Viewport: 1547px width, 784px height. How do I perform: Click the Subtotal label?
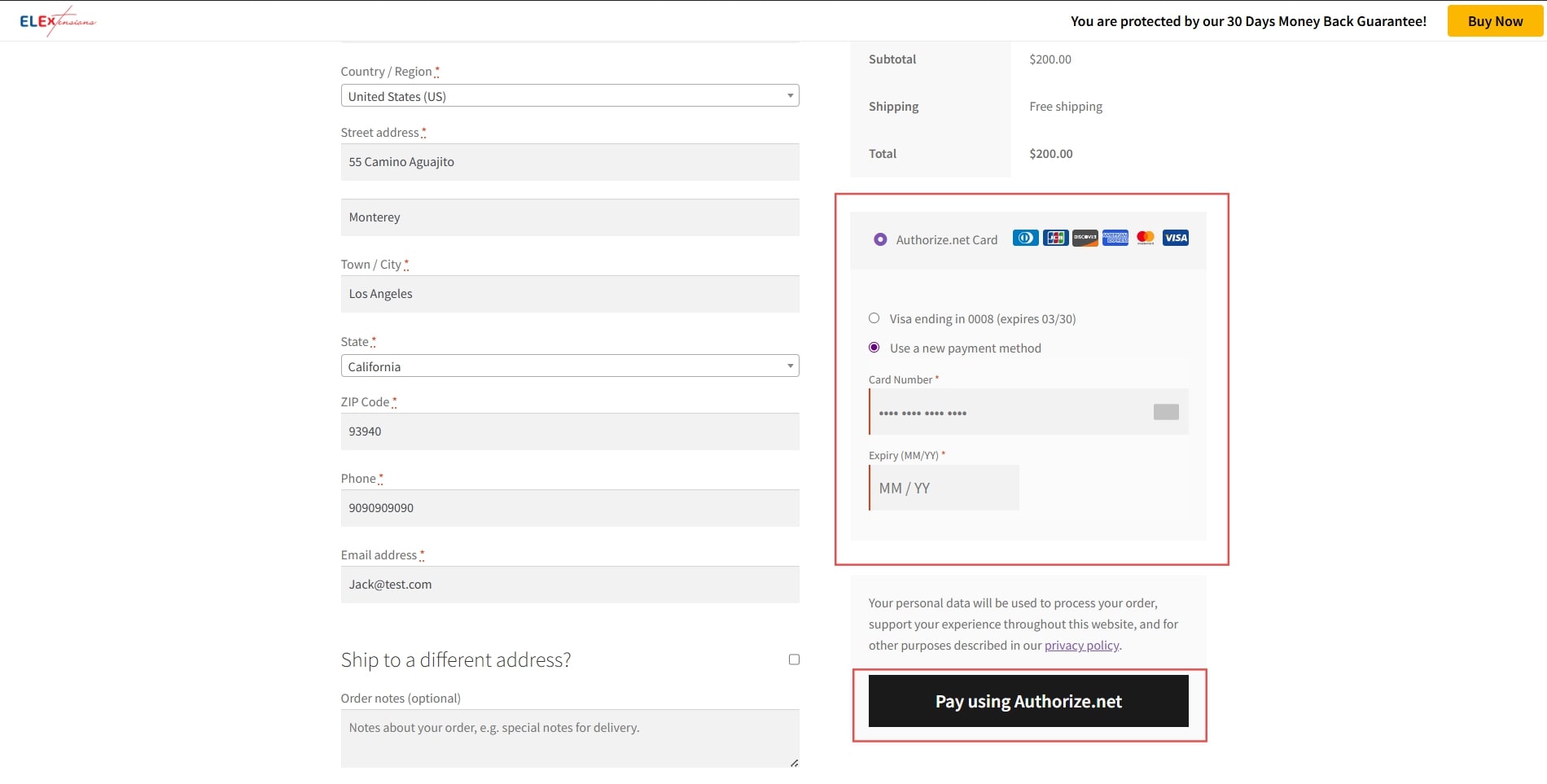click(892, 59)
